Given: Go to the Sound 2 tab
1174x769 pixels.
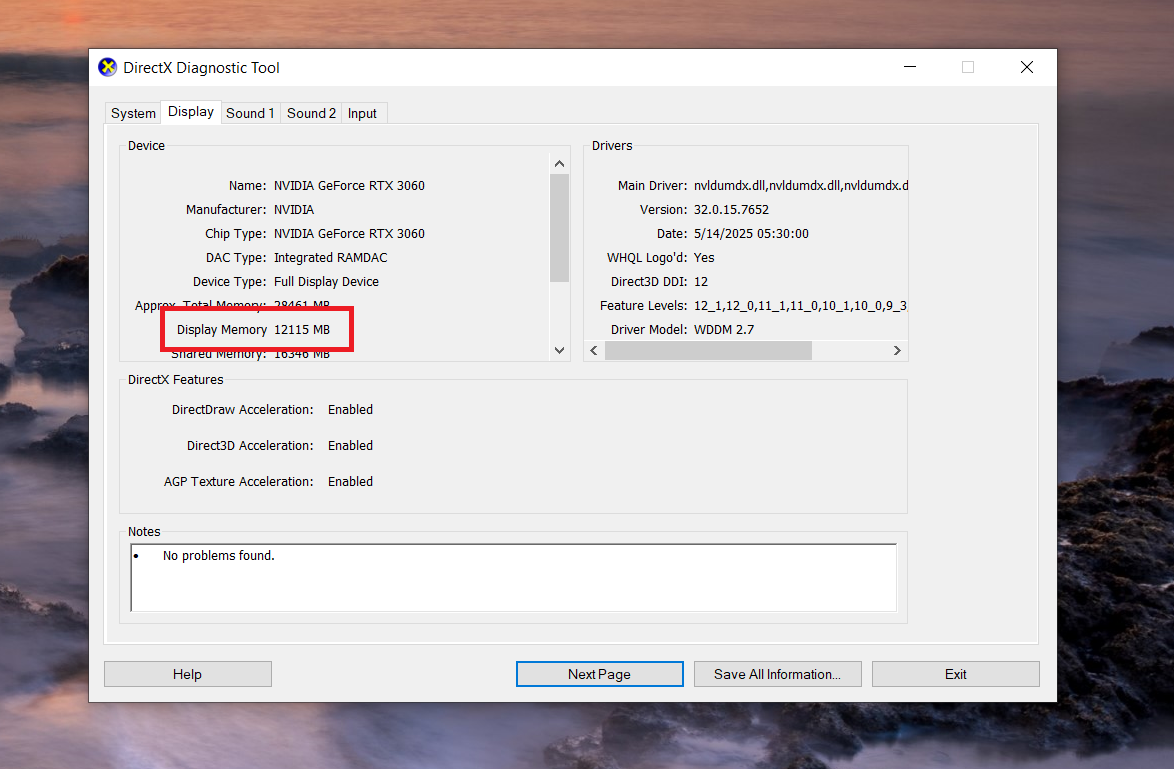Looking at the screenshot, I should coord(311,113).
